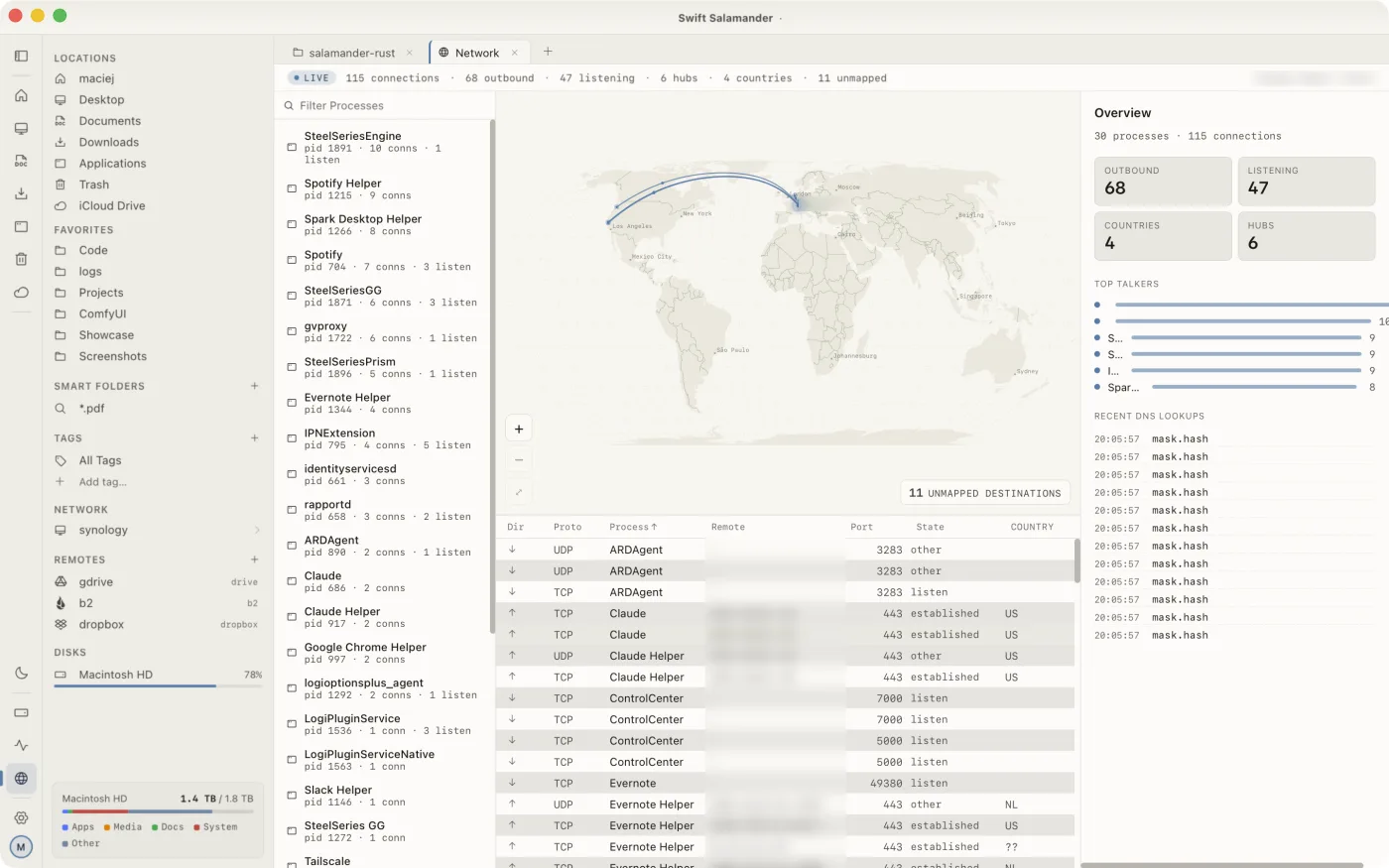The image size is (1389, 868).
Task: Click the 11 Unmapped Destinations button
Action: coord(984,493)
